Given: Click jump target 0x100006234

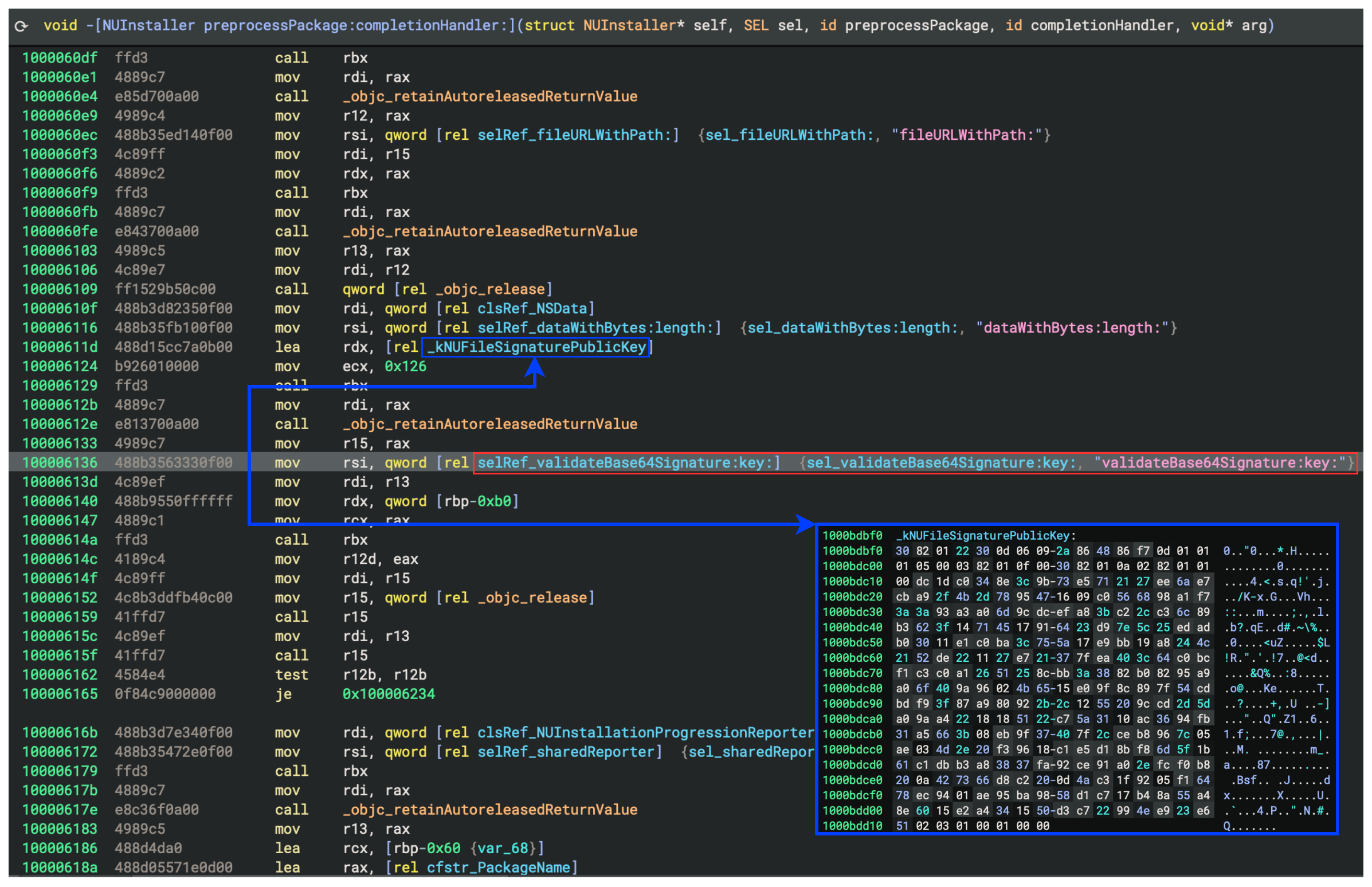Looking at the screenshot, I should click(389, 694).
